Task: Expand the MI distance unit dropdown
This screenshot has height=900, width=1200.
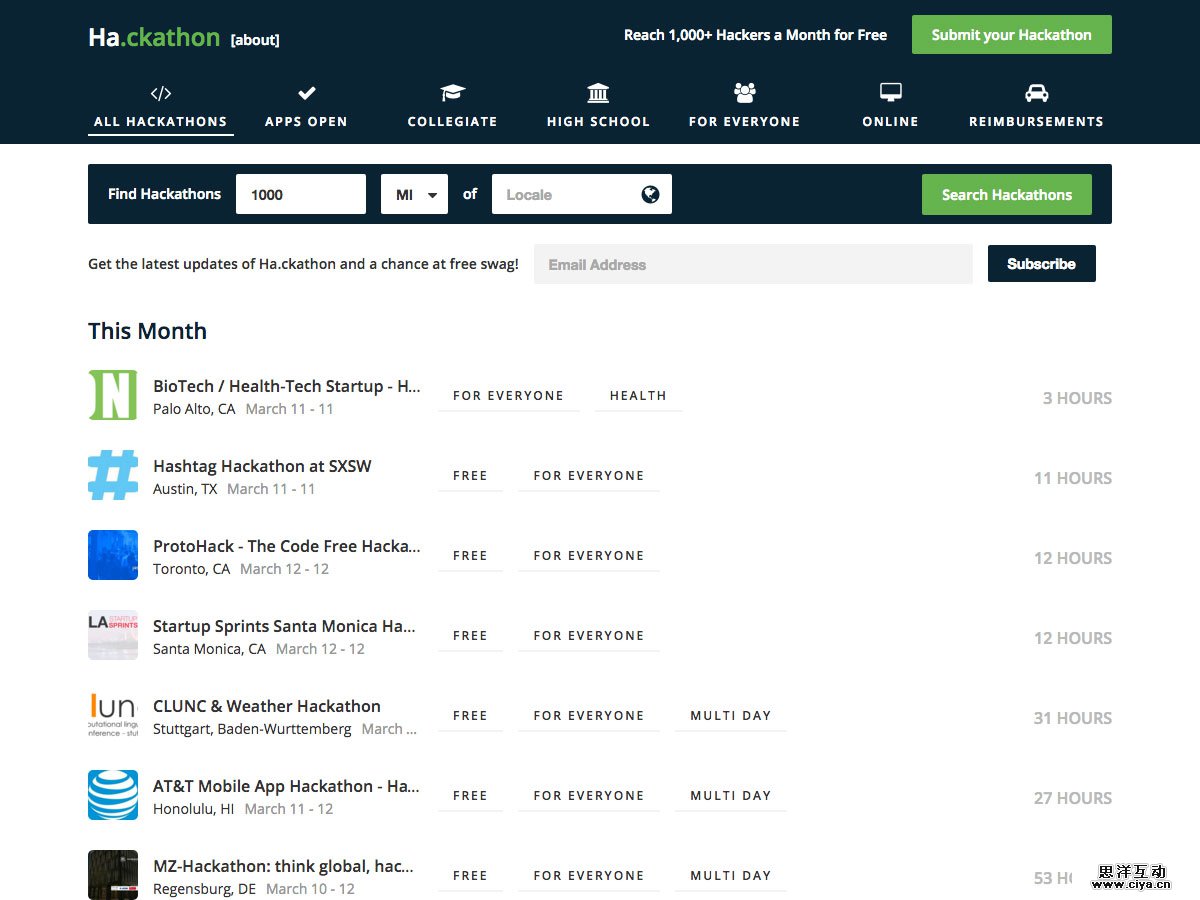Action: coord(414,194)
